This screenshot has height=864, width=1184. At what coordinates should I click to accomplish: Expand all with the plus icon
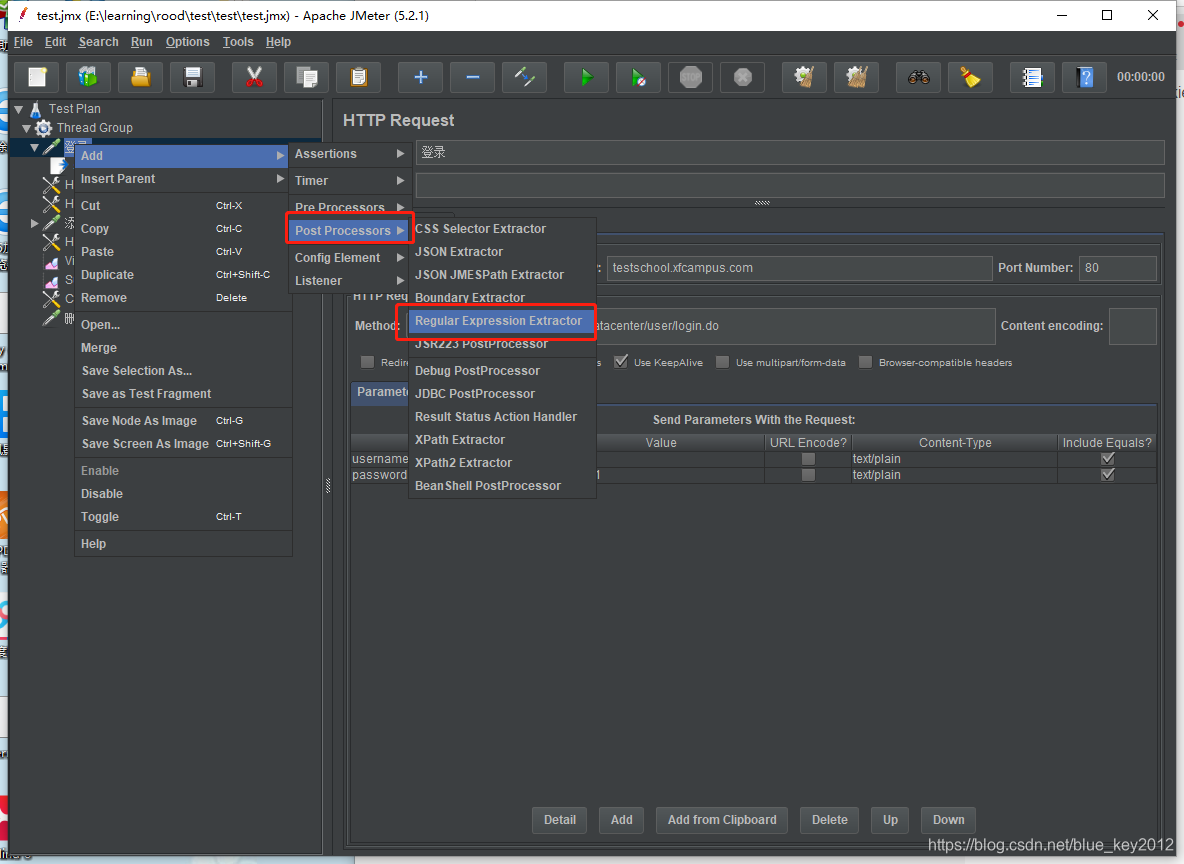(421, 77)
